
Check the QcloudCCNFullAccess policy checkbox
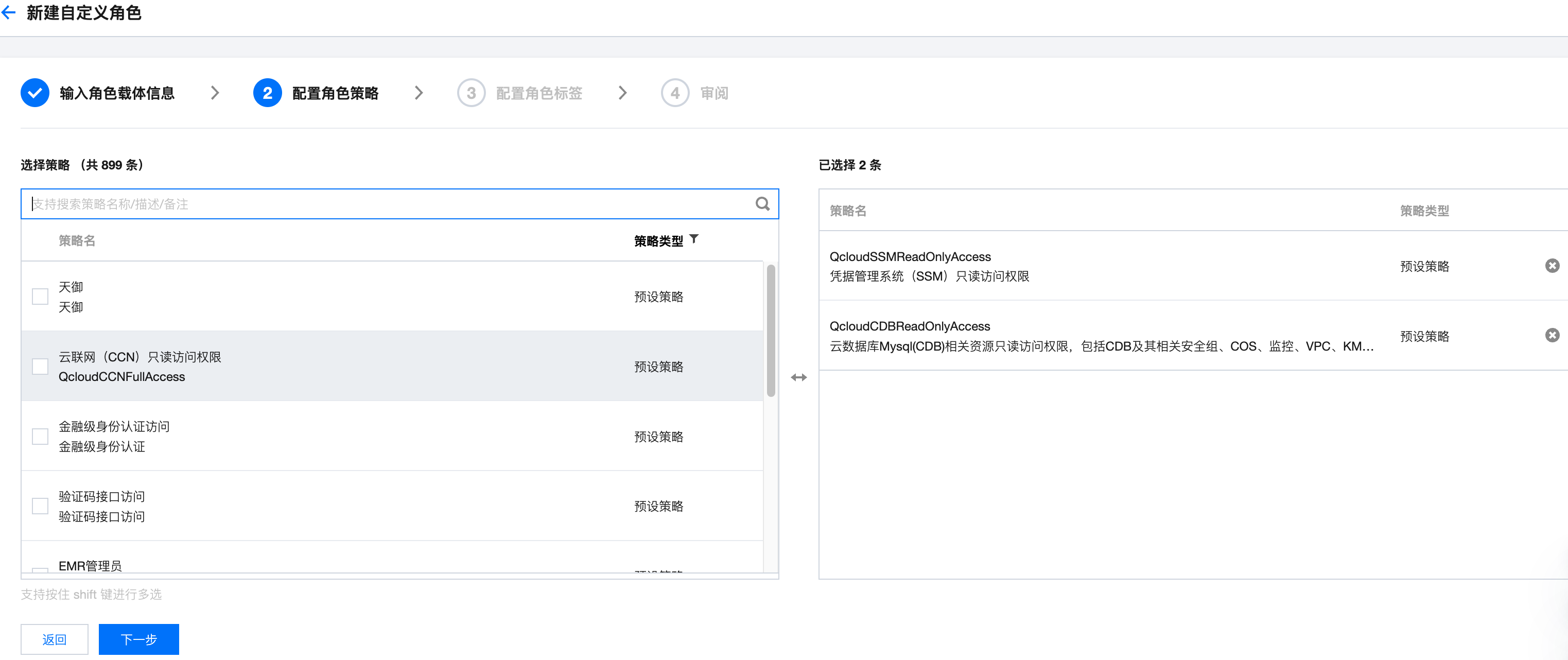point(40,367)
